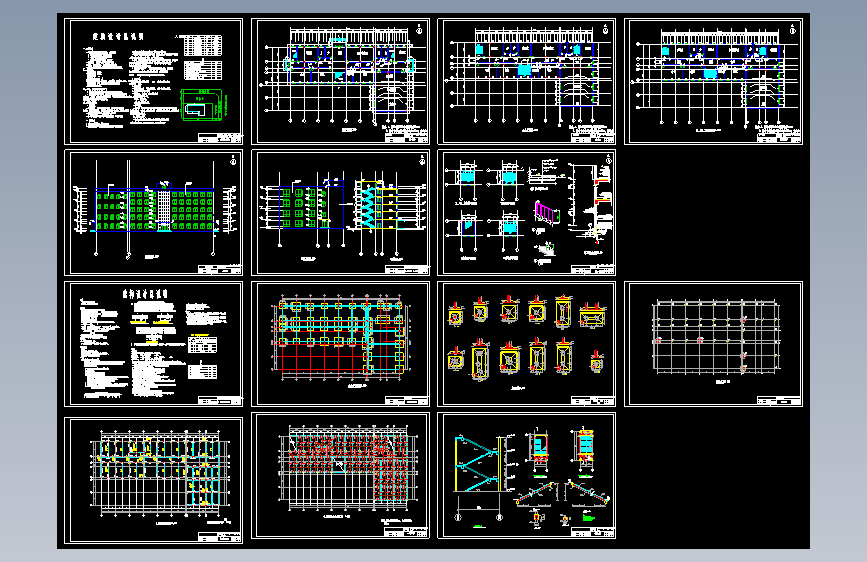The height and width of the screenshot is (562, 867).
Task: Select the footing details sheet with yellow squares
Action: point(526,344)
